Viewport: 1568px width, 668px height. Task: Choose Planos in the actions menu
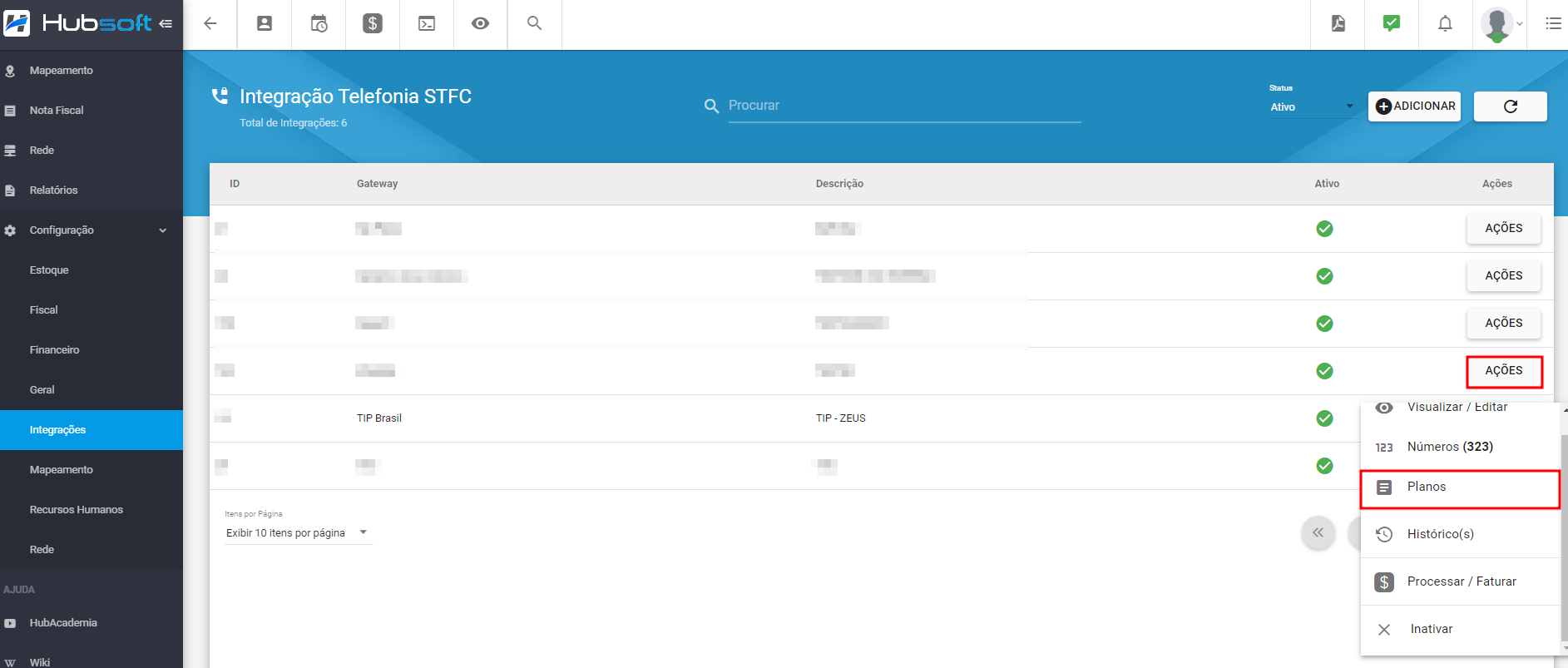pos(1460,487)
